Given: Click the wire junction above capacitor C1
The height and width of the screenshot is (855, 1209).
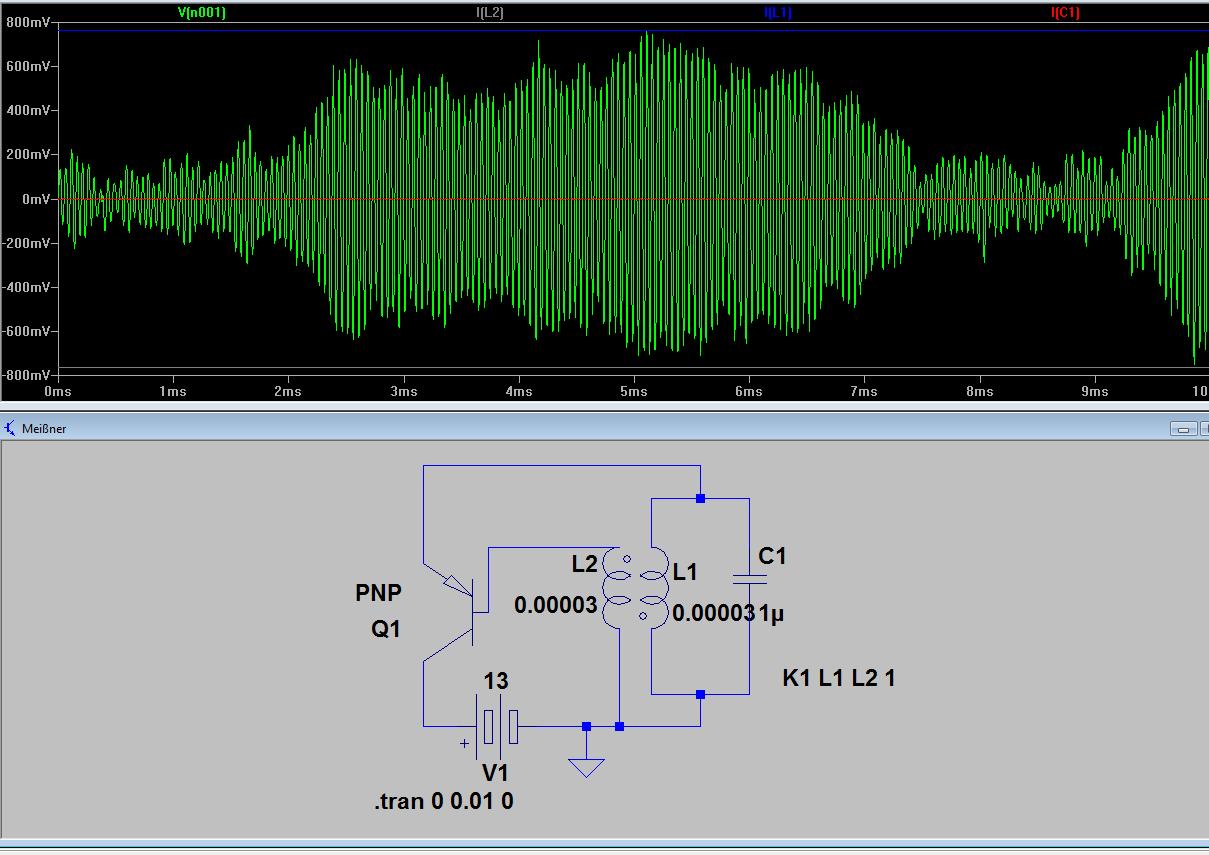Looking at the screenshot, I should click(701, 498).
